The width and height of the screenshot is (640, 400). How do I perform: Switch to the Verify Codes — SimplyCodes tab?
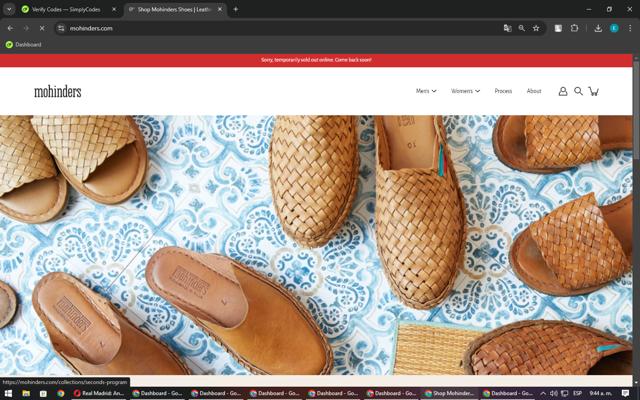pyautogui.click(x=65, y=9)
